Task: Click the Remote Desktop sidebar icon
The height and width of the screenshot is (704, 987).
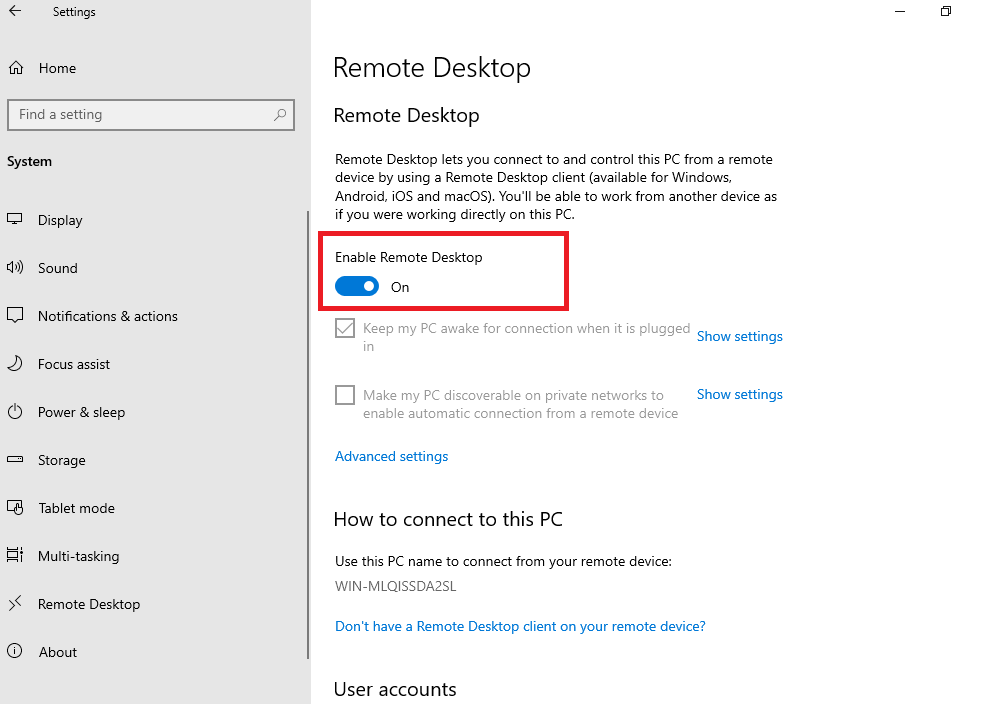Action: pyautogui.click(x=15, y=603)
